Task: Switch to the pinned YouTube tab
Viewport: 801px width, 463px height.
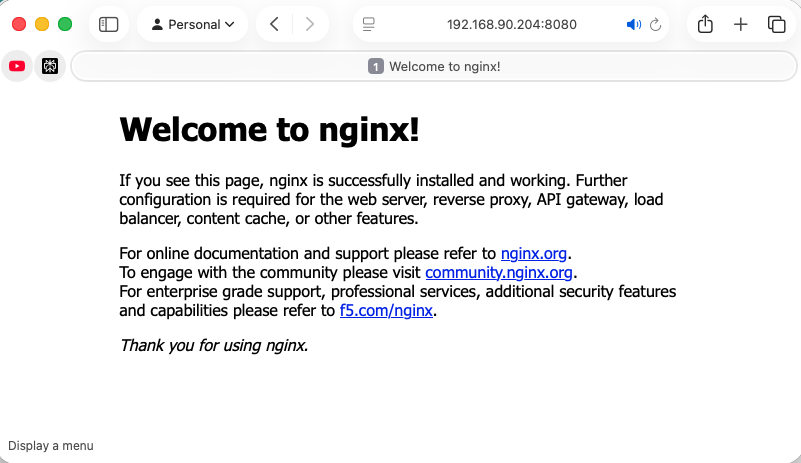Action: [x=17, y=66]
